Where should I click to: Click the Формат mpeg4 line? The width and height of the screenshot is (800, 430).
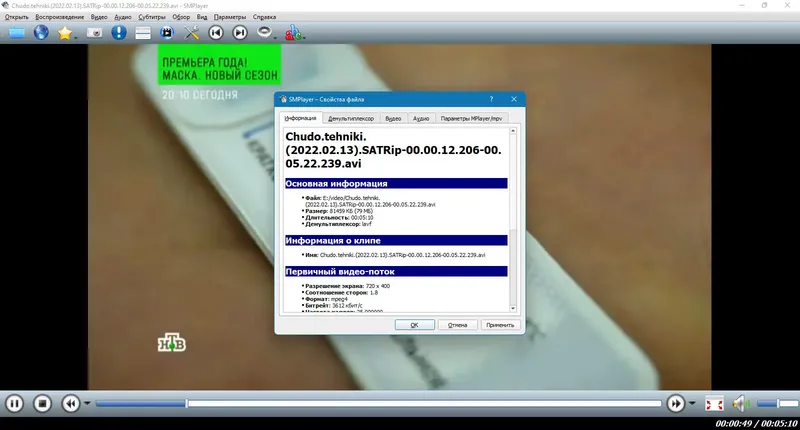point(326,299)
